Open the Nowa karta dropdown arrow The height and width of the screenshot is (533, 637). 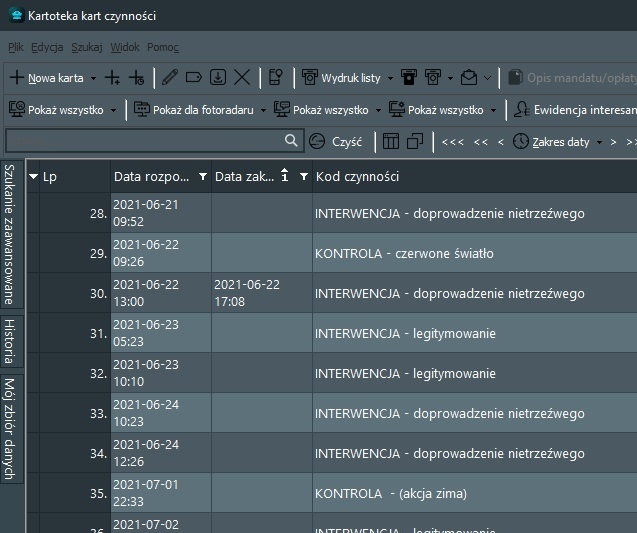[x=93, y=78]
